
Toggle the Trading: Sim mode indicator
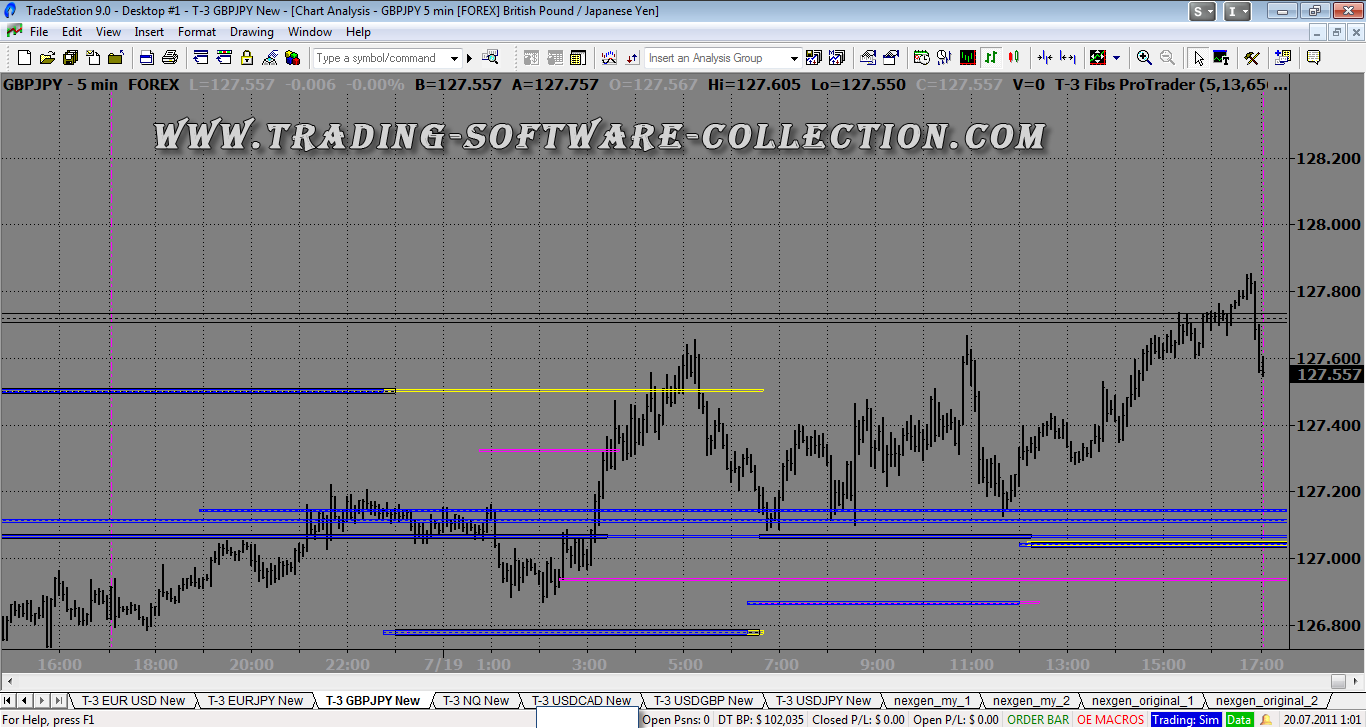[x=1185, y=719]
